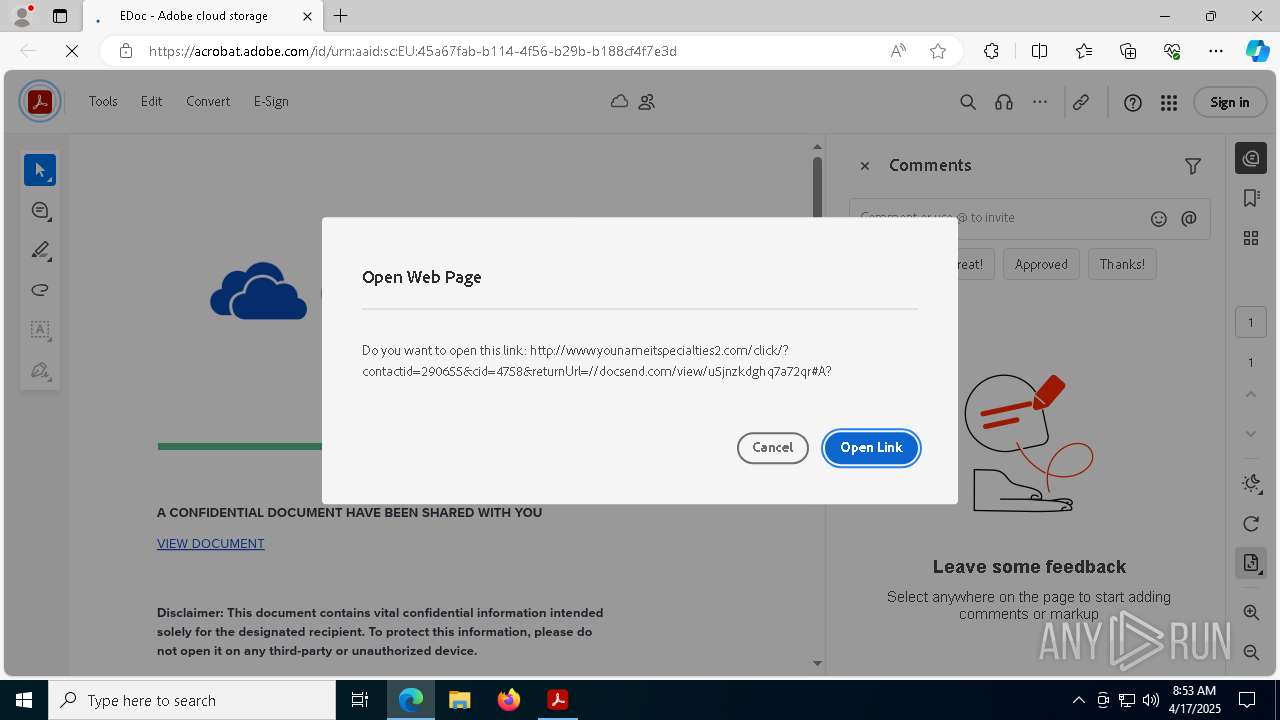This screenshot has height=720, width=1280.
Task: Cancel the Open Web Page dialog
Action: point(773,448)
